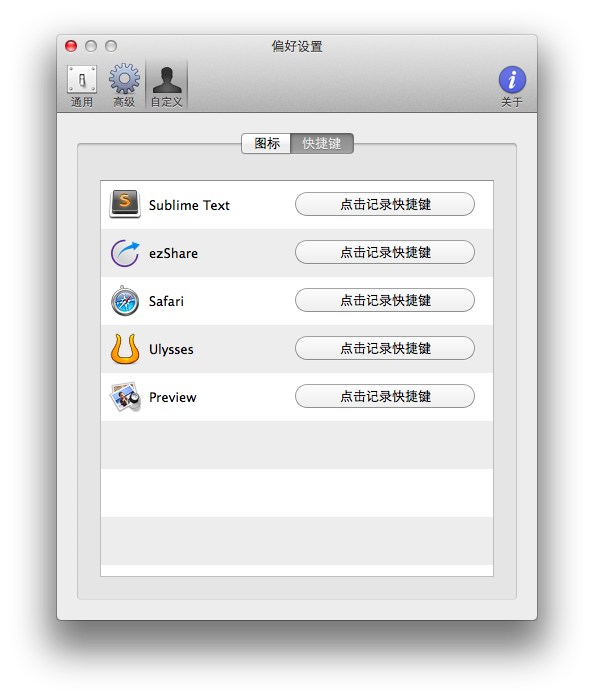
Task: Record shortcut for ezShare
Action: pos(385,252)
